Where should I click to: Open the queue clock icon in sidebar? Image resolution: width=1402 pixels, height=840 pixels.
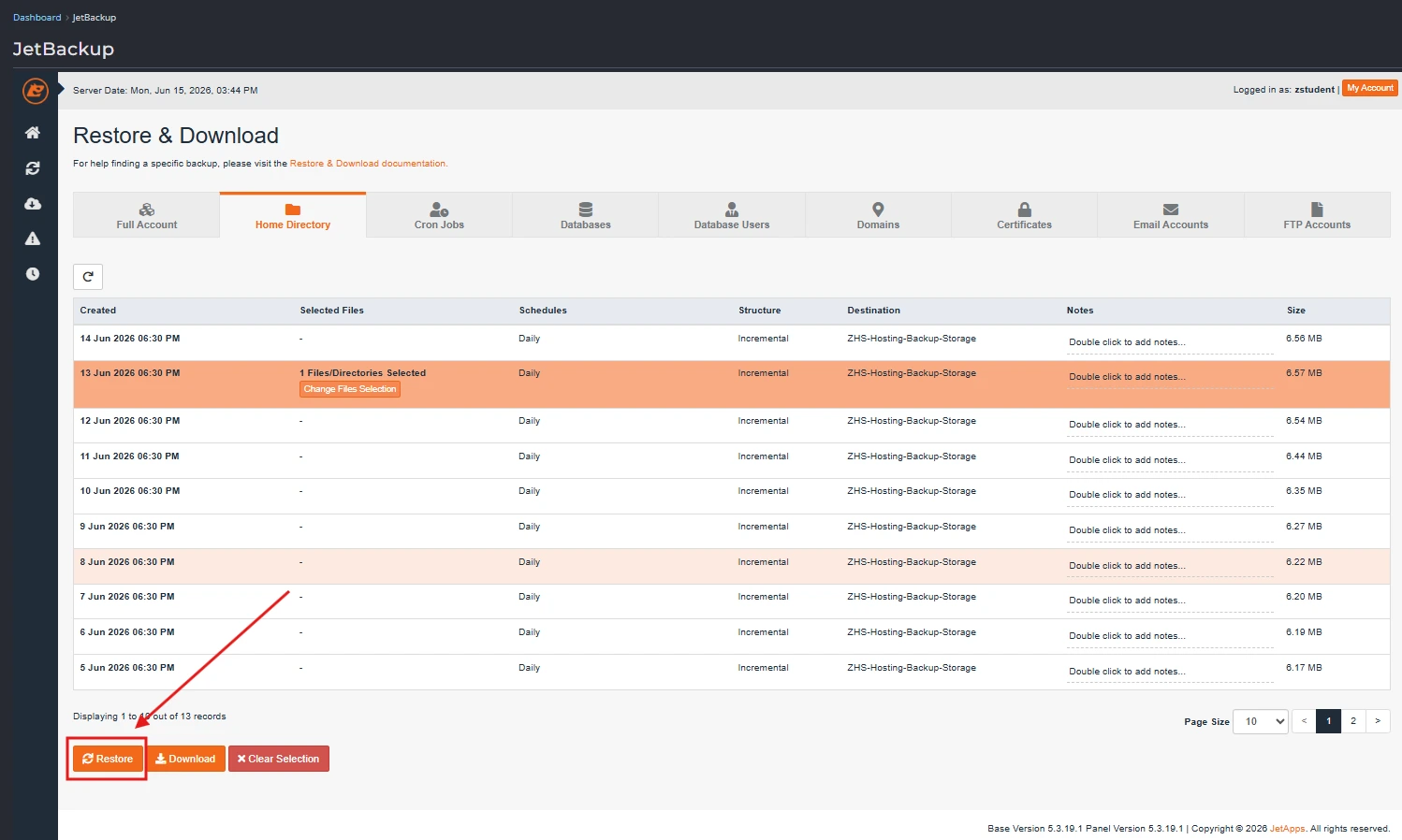coord(33,274)
